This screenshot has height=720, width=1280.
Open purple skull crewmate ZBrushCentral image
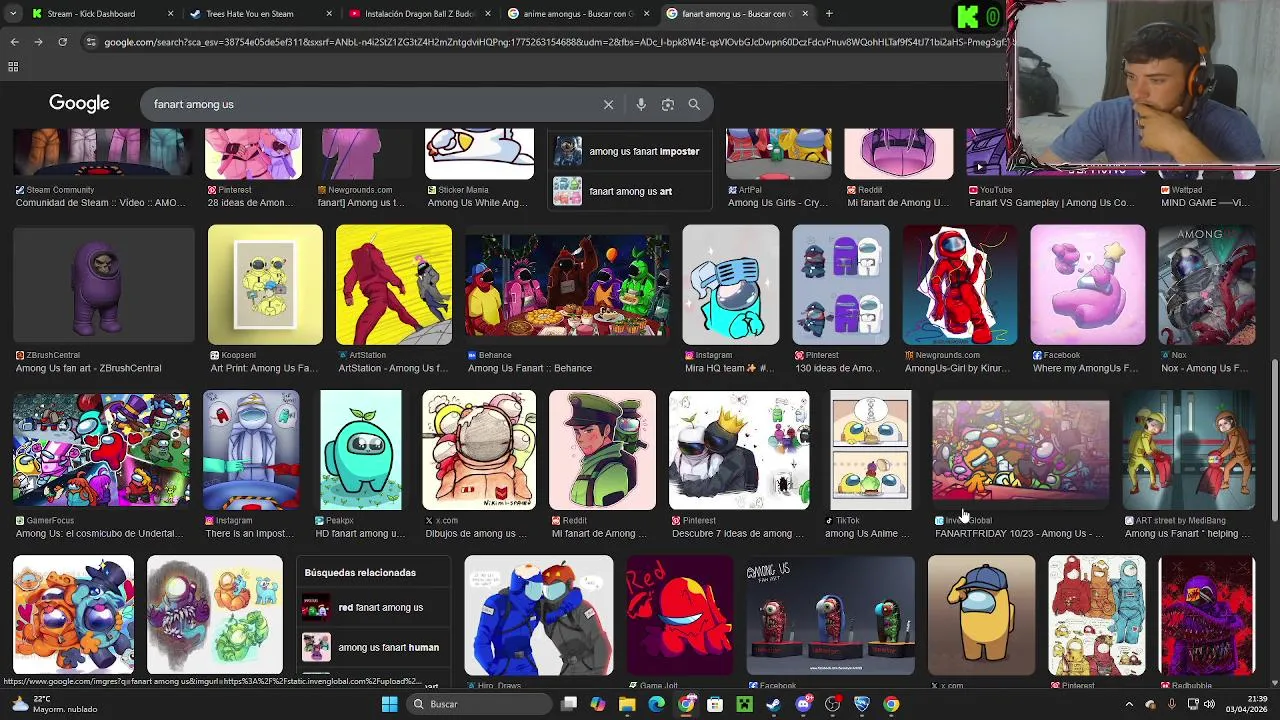(x=104, y=285)
